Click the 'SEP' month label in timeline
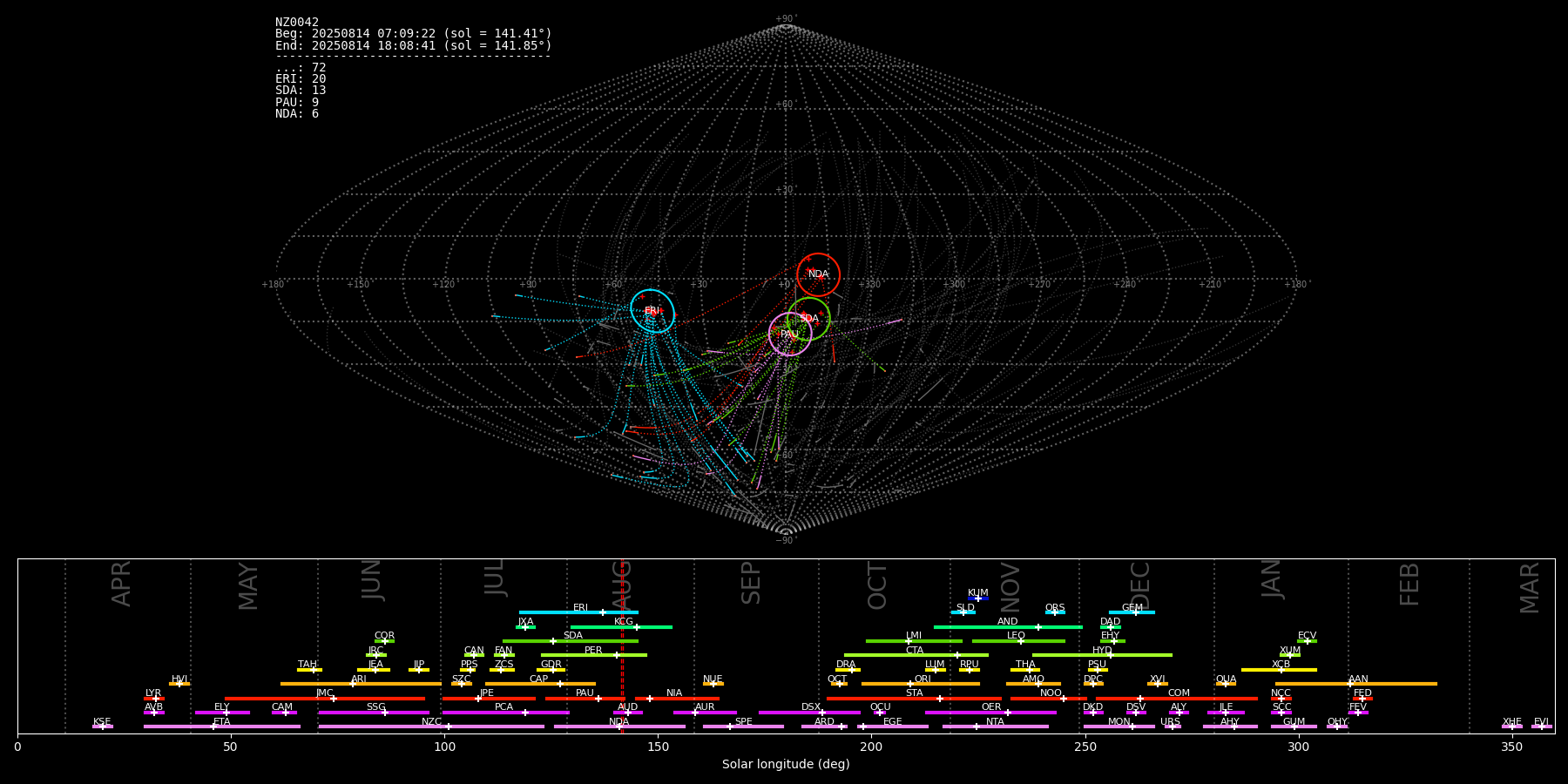The width and height of the screenshot is (1568, 784). 751,583
